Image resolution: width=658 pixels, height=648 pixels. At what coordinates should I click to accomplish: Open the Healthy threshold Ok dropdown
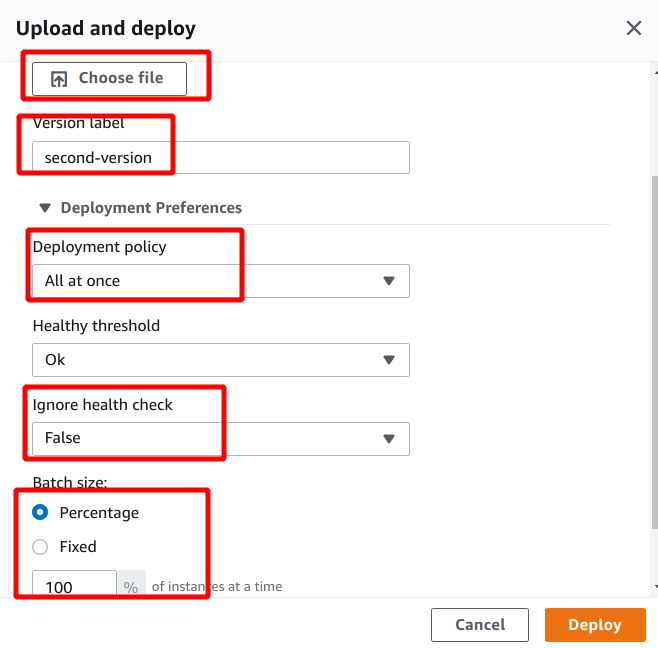click(x=221, y=360)
